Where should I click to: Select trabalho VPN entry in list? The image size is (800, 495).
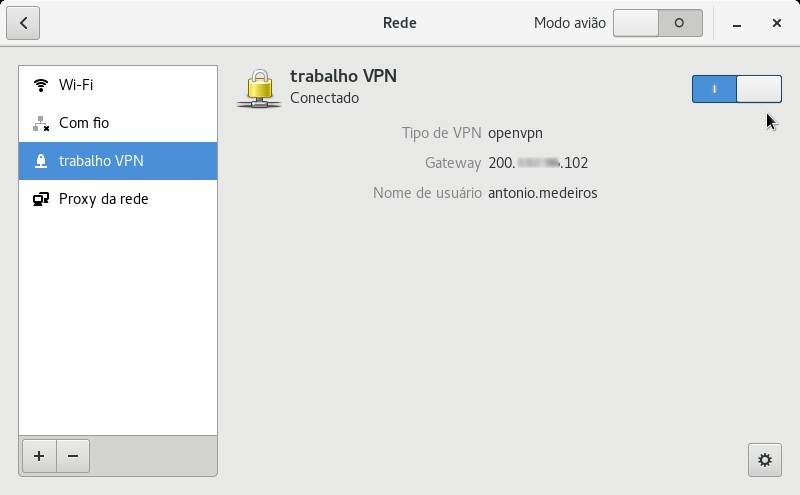click(x=118, y=161)
